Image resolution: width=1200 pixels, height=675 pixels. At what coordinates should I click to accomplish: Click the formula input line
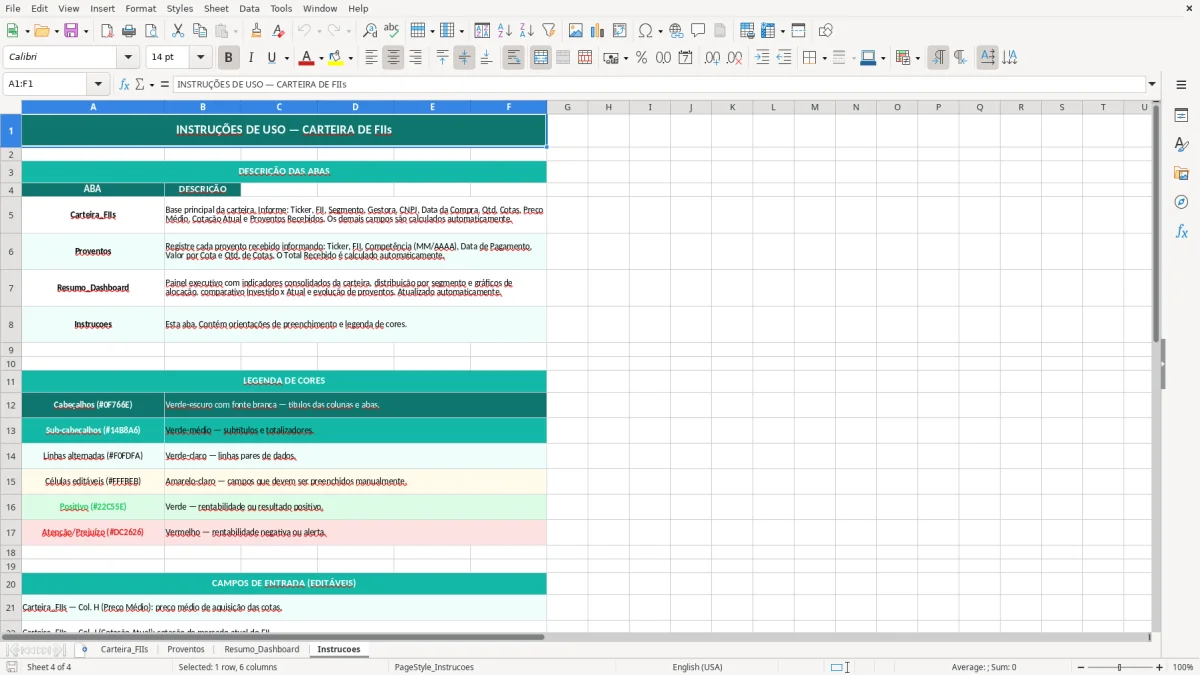tap(658, 84)
